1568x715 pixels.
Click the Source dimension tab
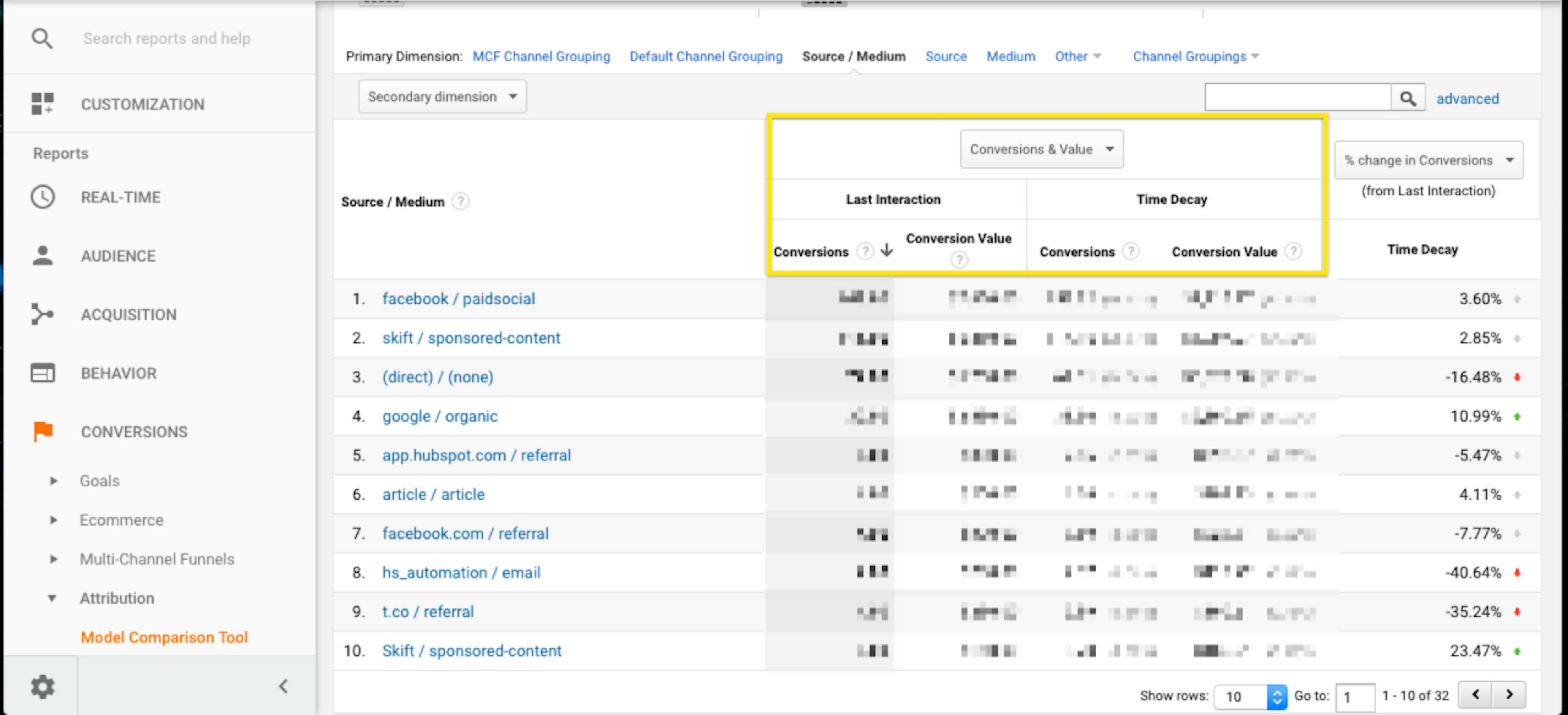[x=945, y=56]
